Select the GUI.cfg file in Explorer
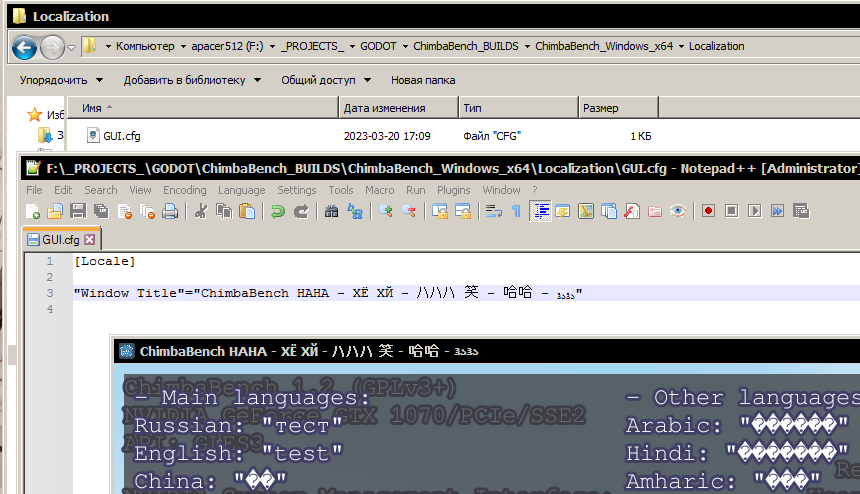This screenshot has width=860, height=494. coord(122,136)
